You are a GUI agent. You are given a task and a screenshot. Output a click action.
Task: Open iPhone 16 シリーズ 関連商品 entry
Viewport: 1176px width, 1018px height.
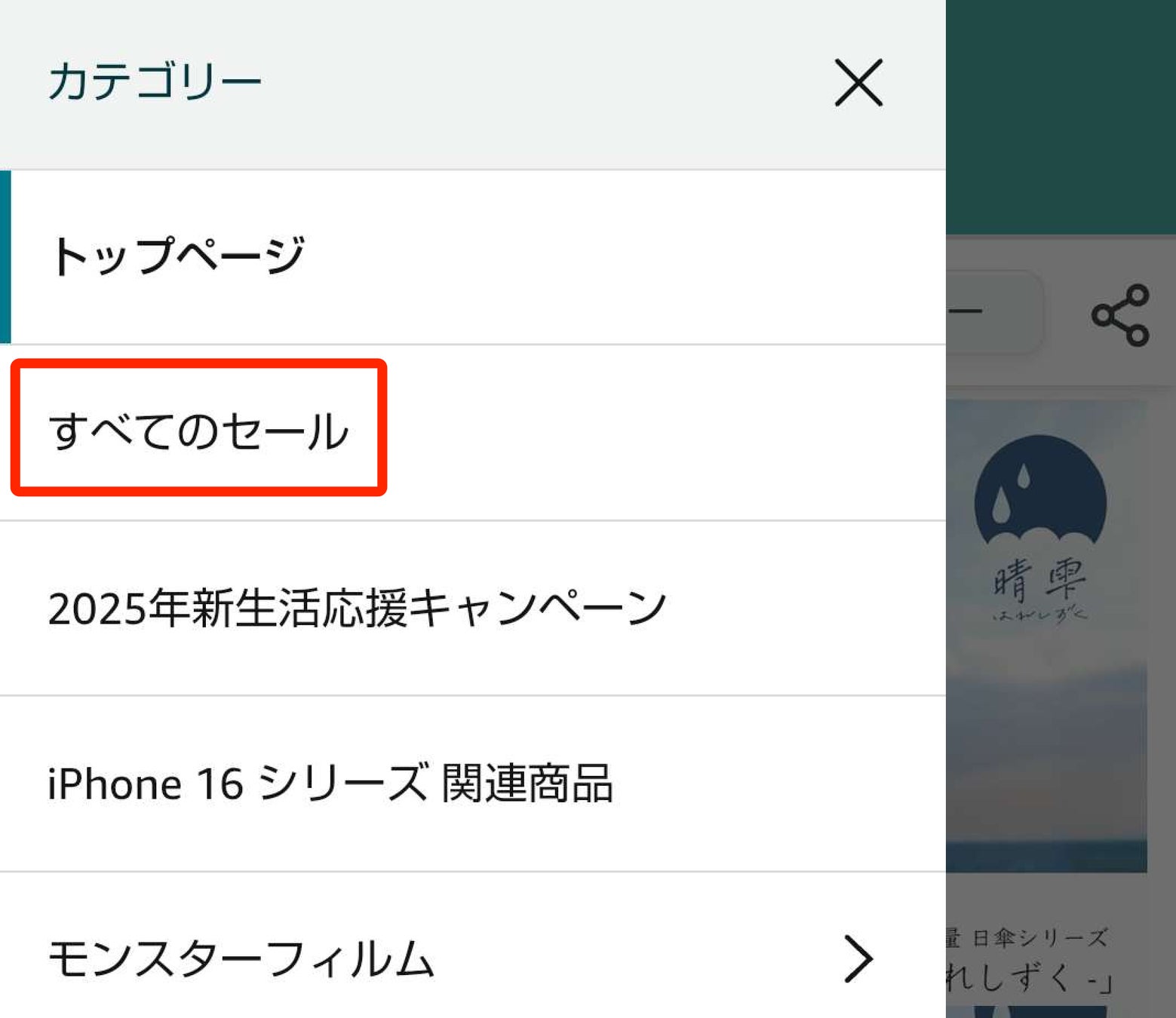click(473, 783)
